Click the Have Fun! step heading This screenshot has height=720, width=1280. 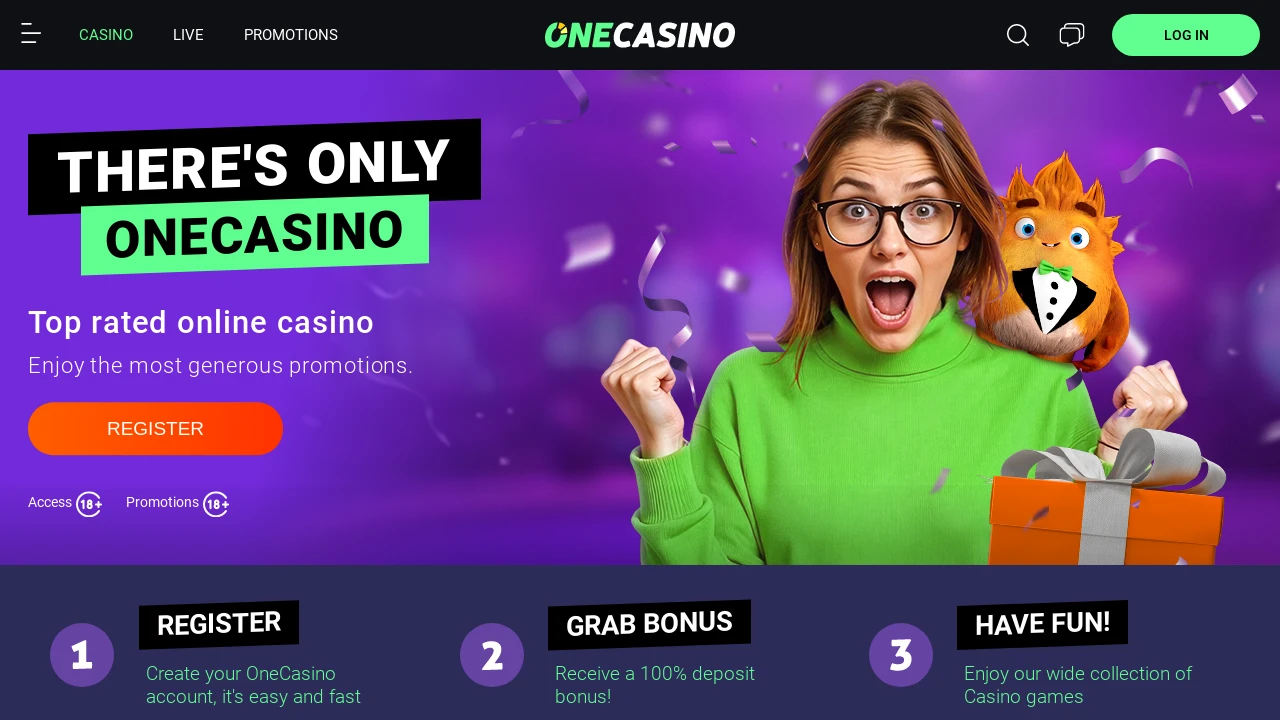[1042, 624]
